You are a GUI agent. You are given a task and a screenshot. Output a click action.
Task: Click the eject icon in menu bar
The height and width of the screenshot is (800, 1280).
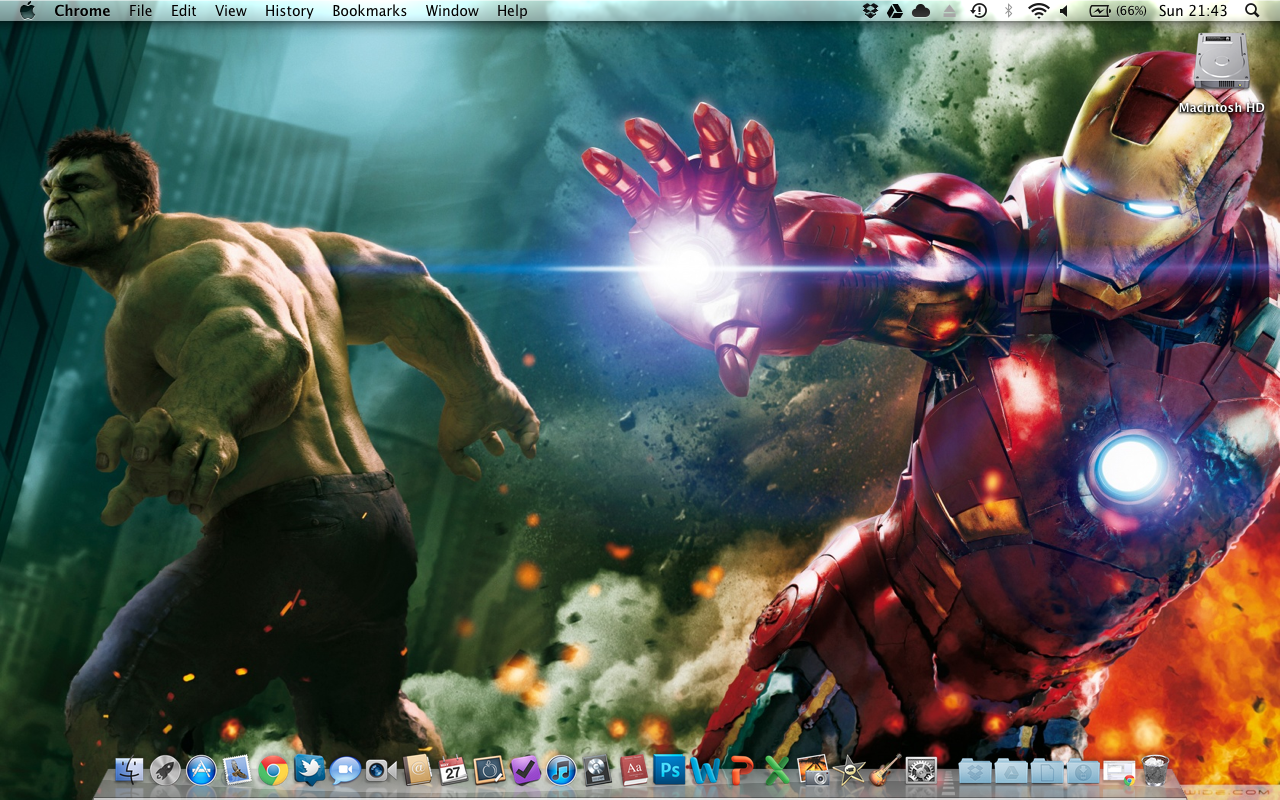coord(950,11)
